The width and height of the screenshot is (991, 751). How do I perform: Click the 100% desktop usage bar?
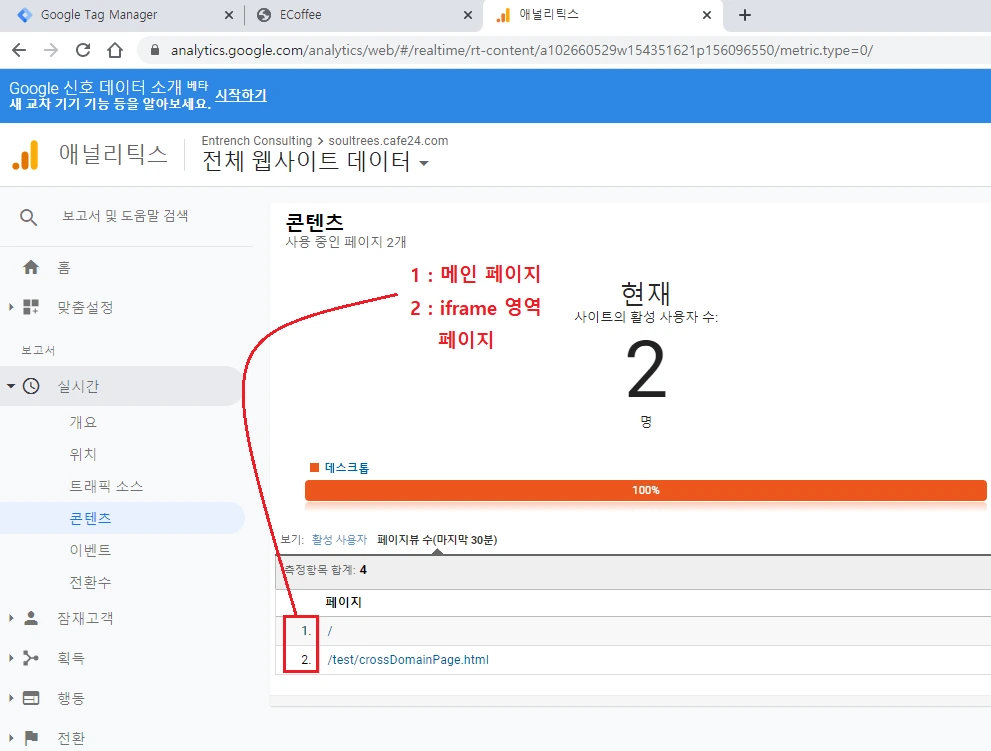click(646, 490)
